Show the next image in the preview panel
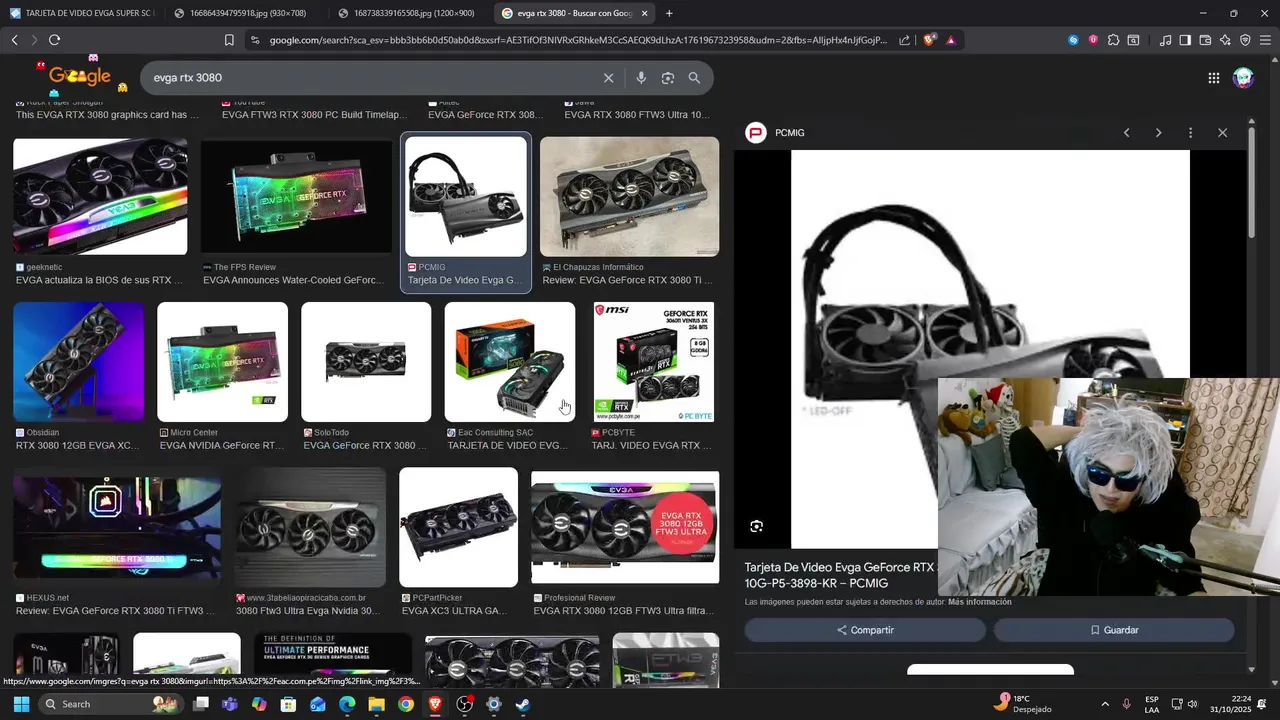The image size is (1280, 720). (1158, 133)
